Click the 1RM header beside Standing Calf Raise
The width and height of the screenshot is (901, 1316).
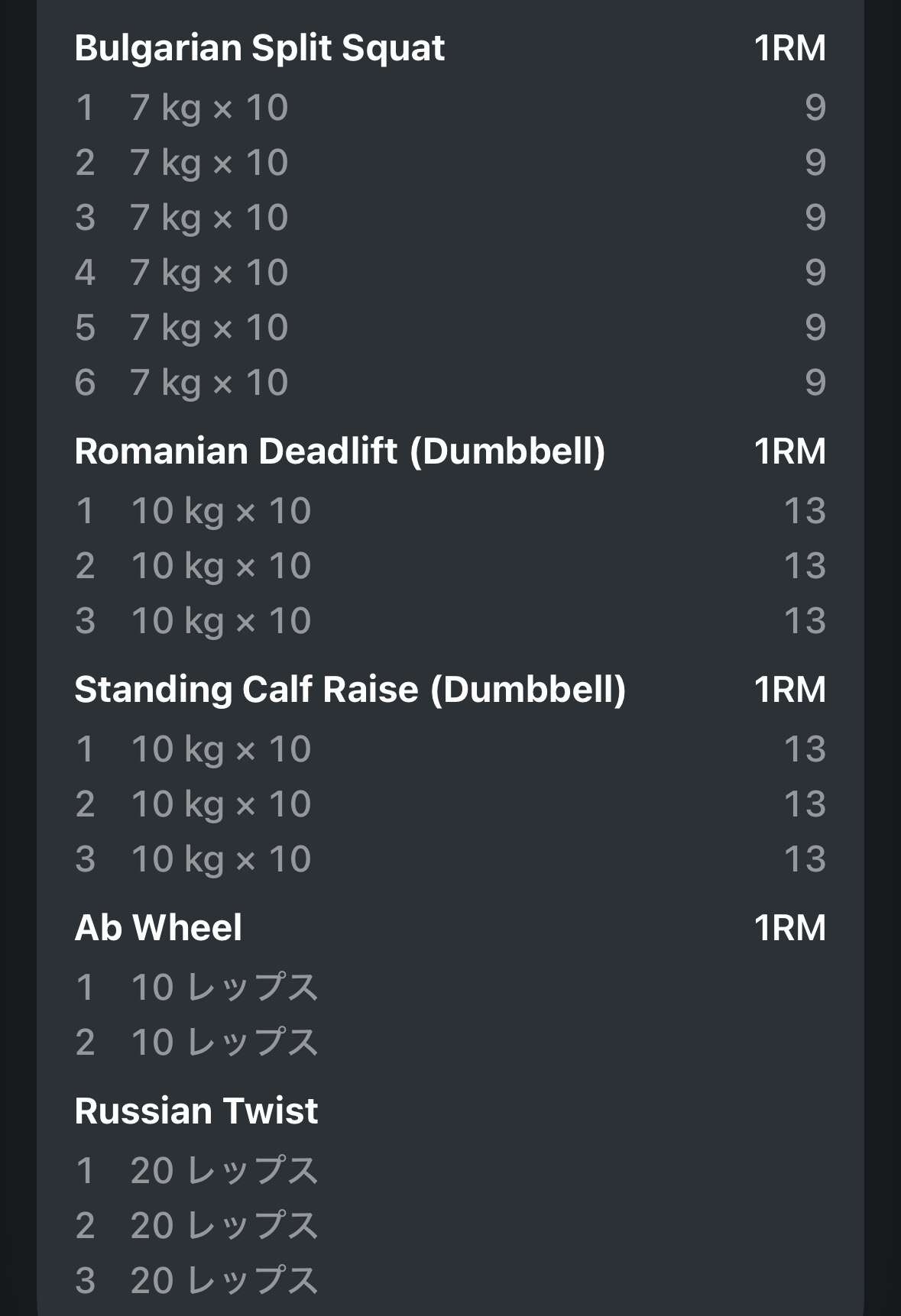[789, 690]
